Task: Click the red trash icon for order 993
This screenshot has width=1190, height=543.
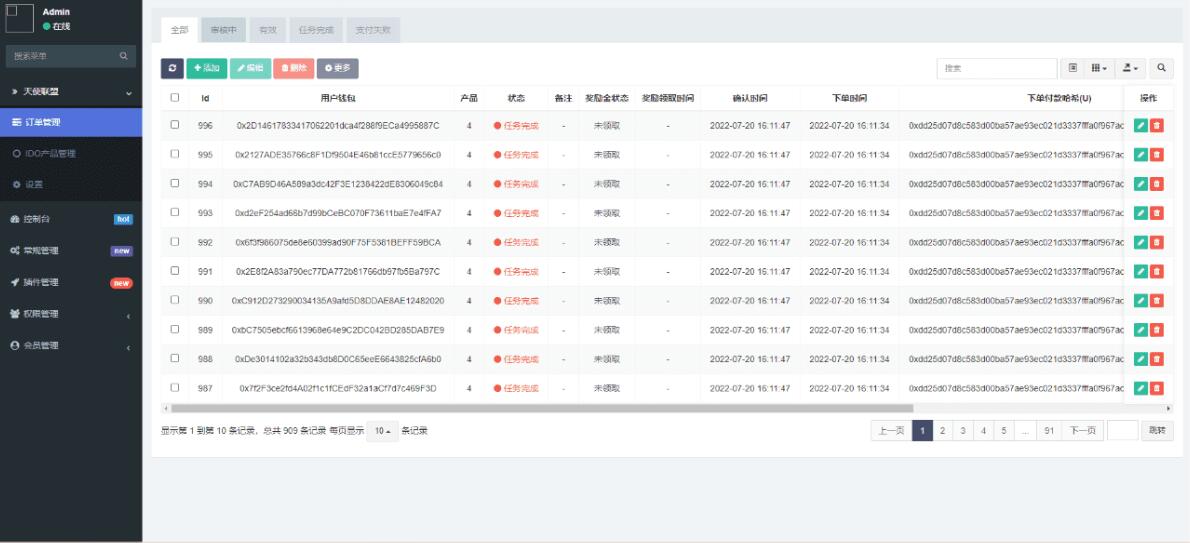Action: [x=1157, y=213]
